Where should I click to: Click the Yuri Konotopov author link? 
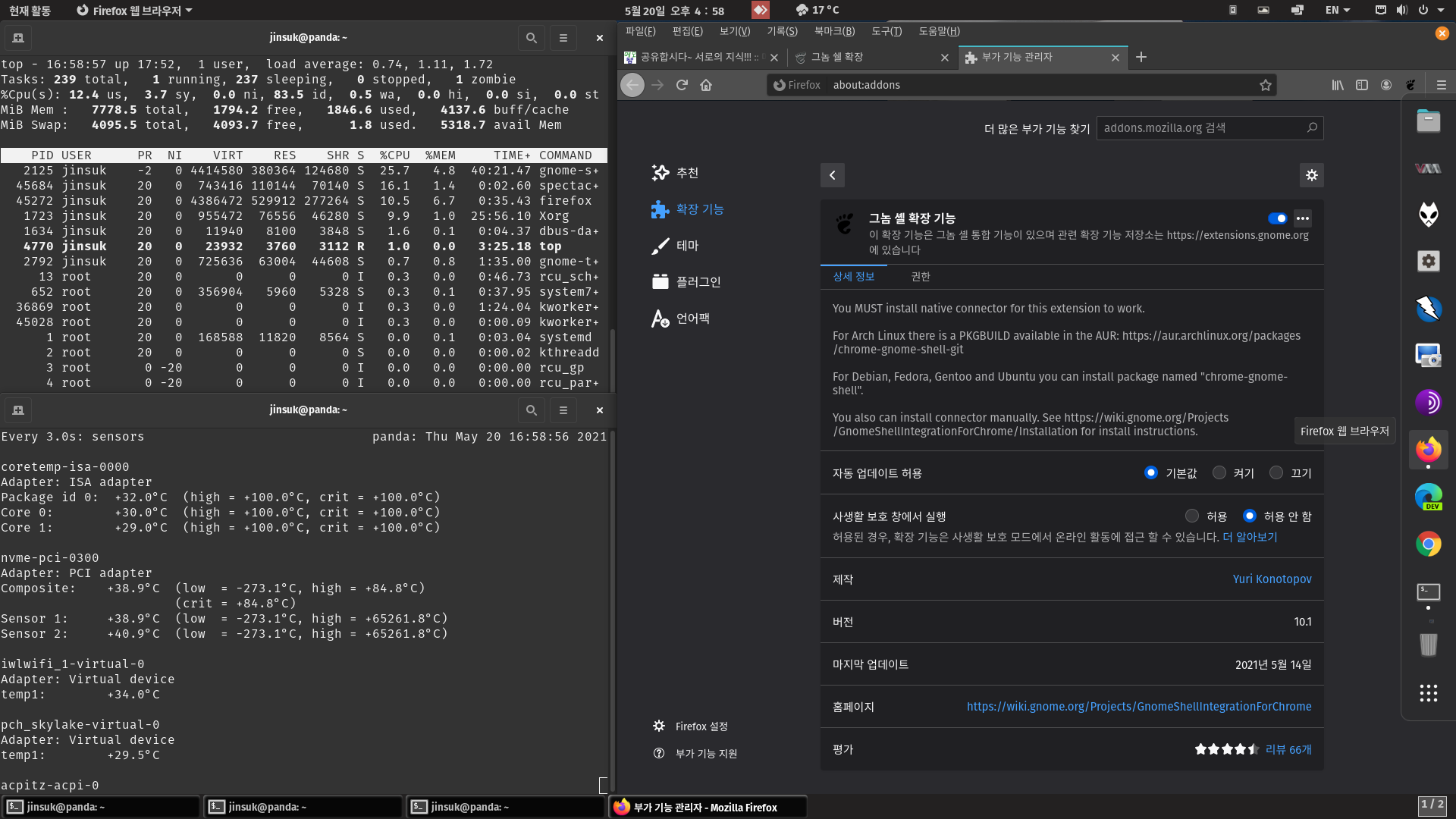pyautogui.click(x=1272, y=579)
